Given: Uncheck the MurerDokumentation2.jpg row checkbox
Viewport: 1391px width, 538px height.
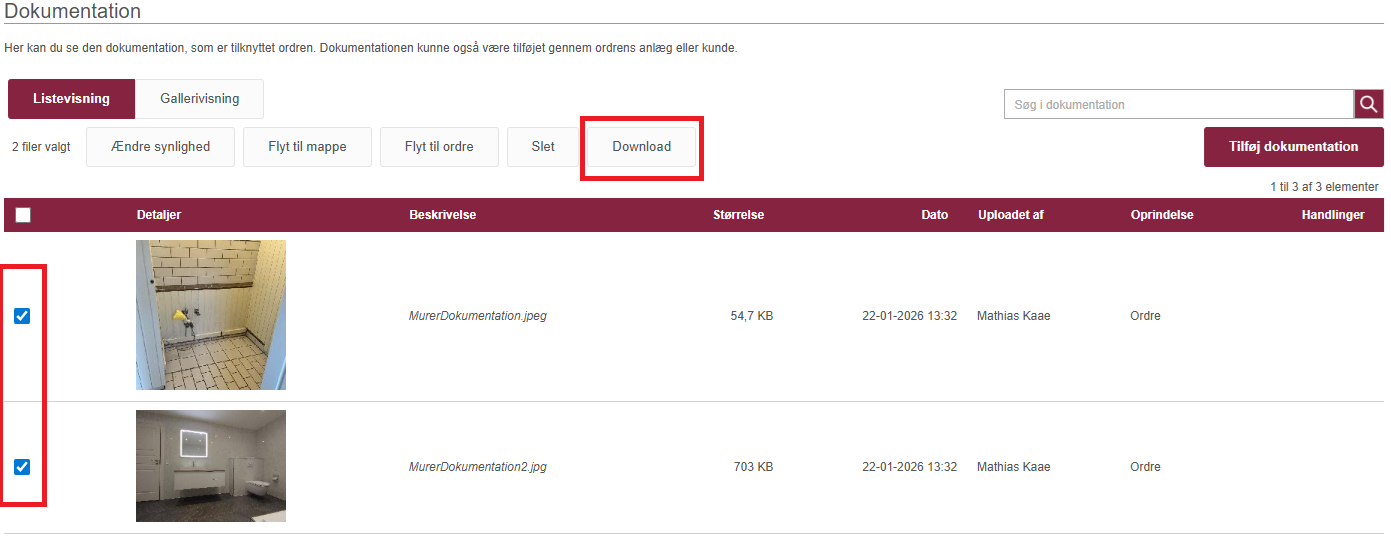Looking at the screenshot, I should (x=22, y=467).
